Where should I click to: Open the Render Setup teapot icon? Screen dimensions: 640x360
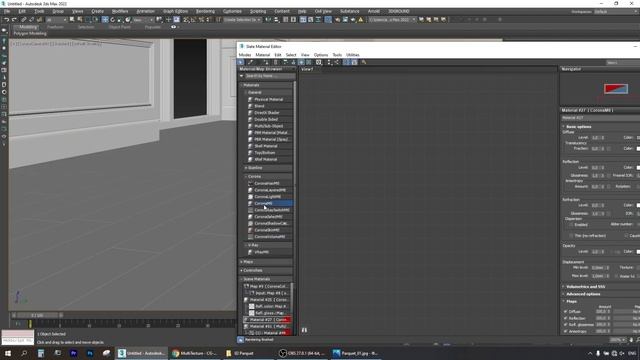pyautogui.click(x=337, y=20)
